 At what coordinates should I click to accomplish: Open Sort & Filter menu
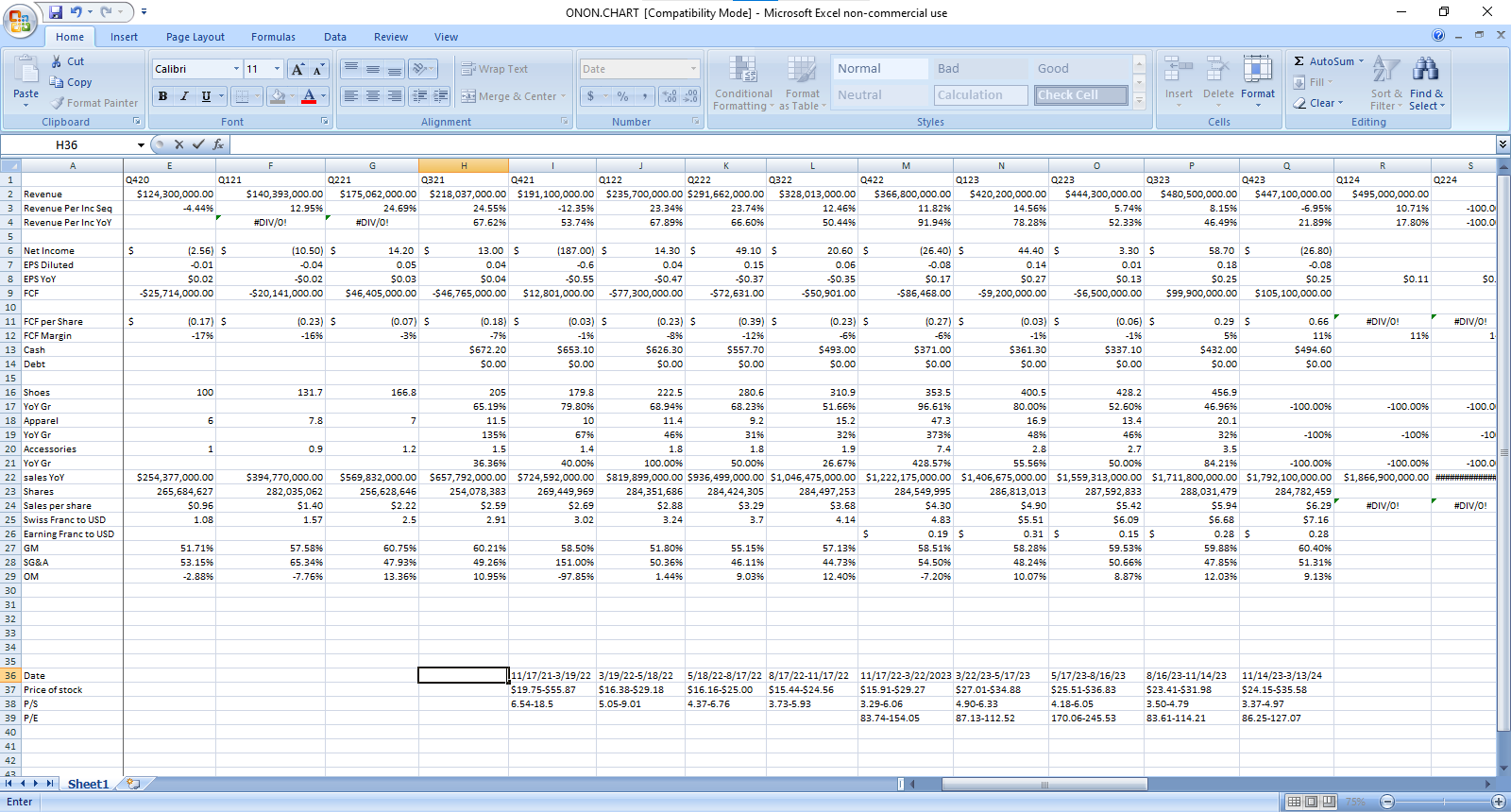(x=1385, y=83)
